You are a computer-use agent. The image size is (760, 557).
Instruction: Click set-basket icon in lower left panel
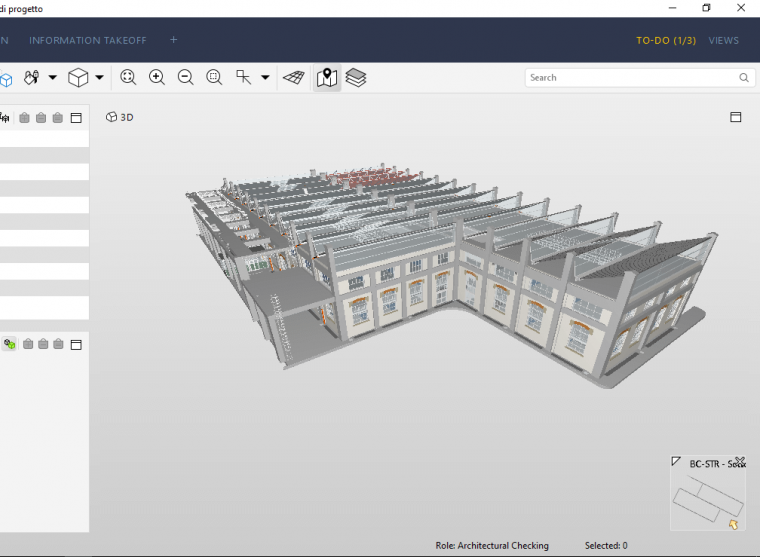coord(59,344)
